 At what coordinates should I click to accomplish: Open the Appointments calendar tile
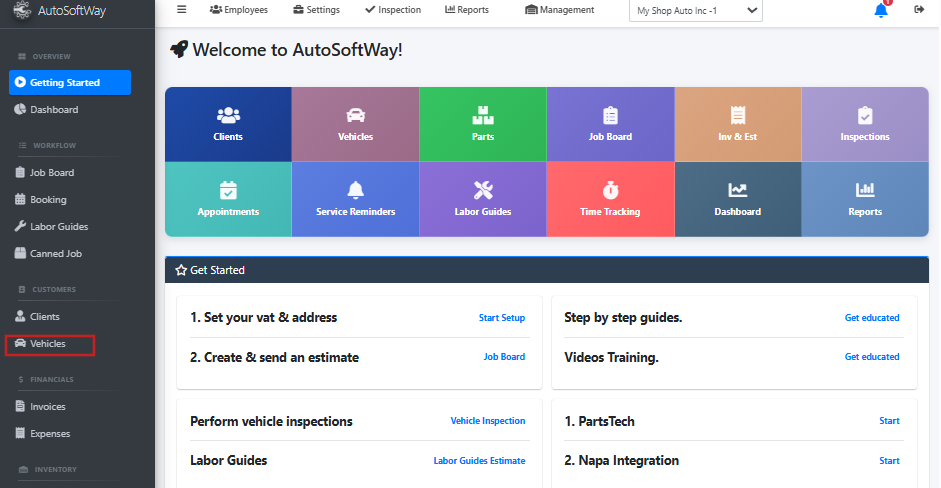click(x=228, y=199)
